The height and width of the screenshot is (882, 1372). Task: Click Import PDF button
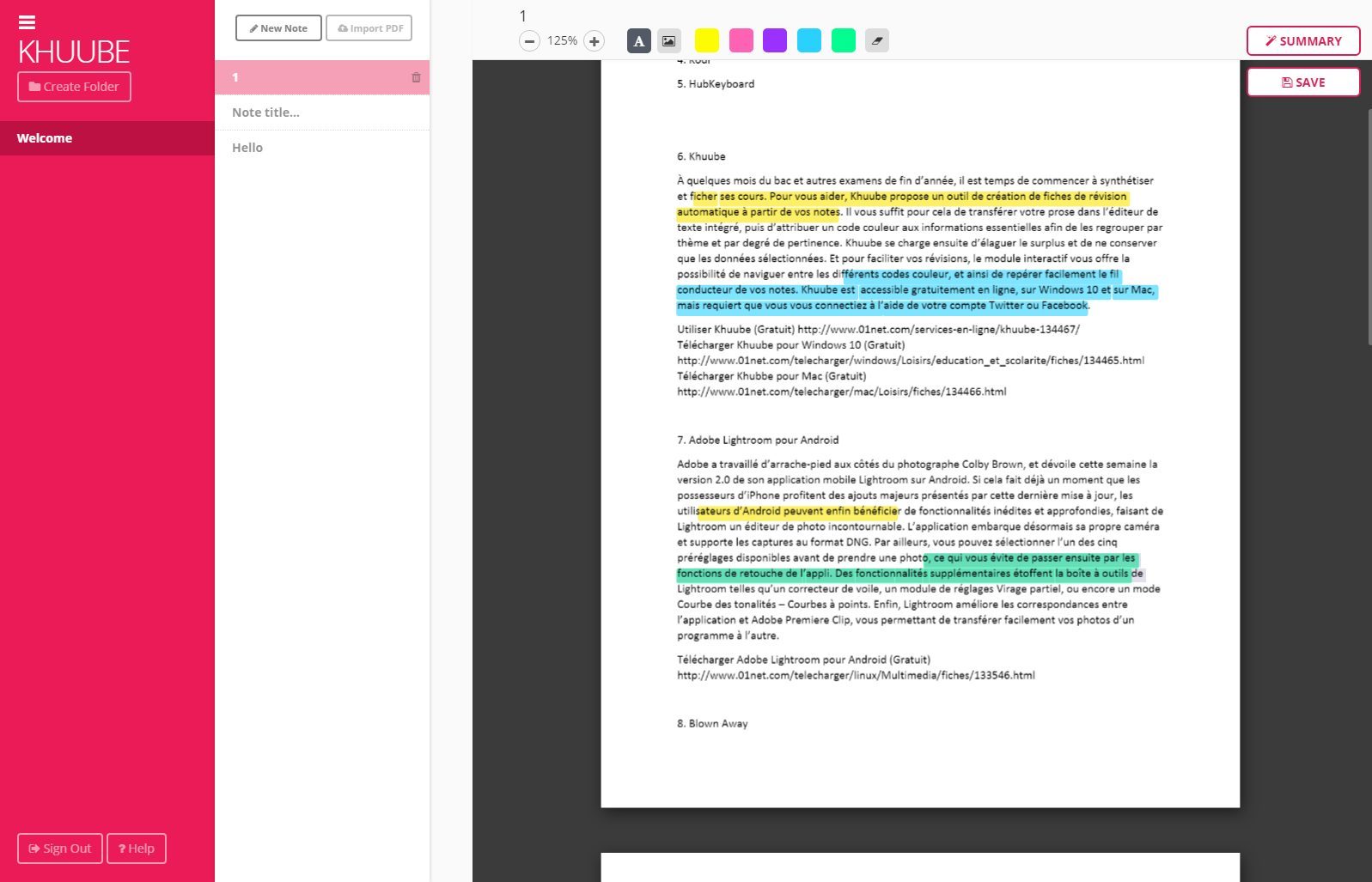pos(369,28)
